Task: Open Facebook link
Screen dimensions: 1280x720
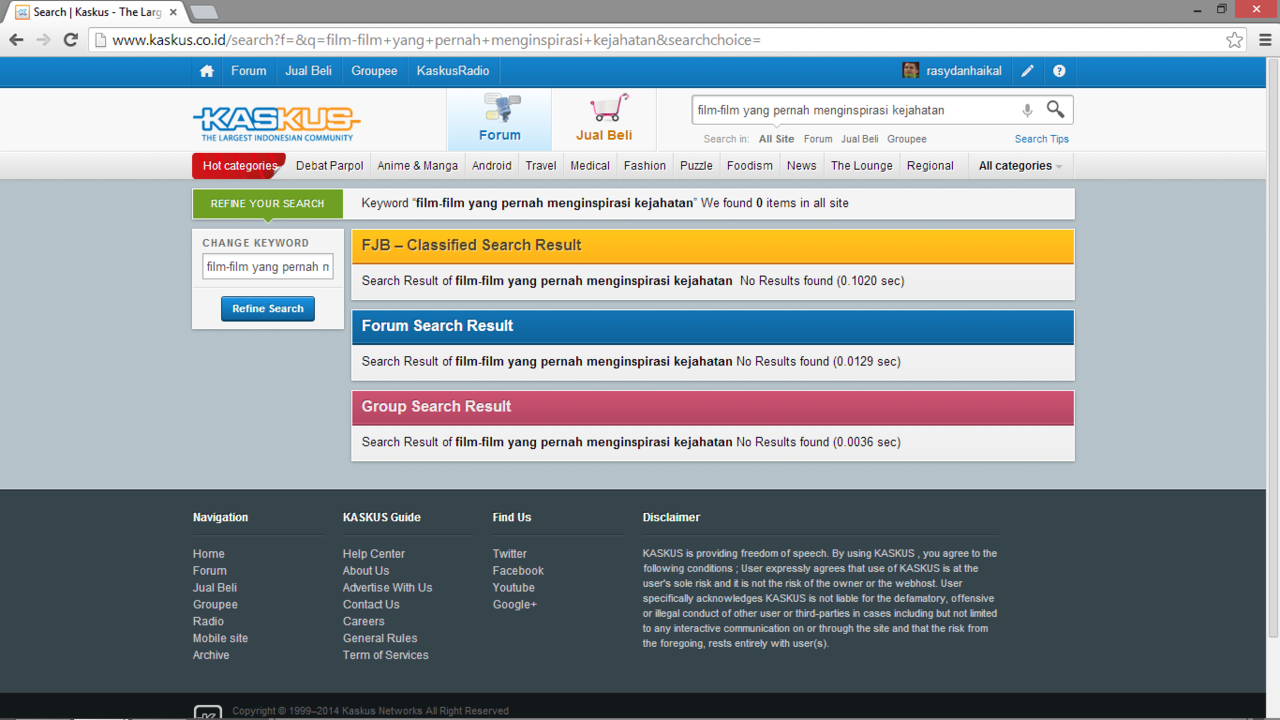Action: (x=518, y=571)
